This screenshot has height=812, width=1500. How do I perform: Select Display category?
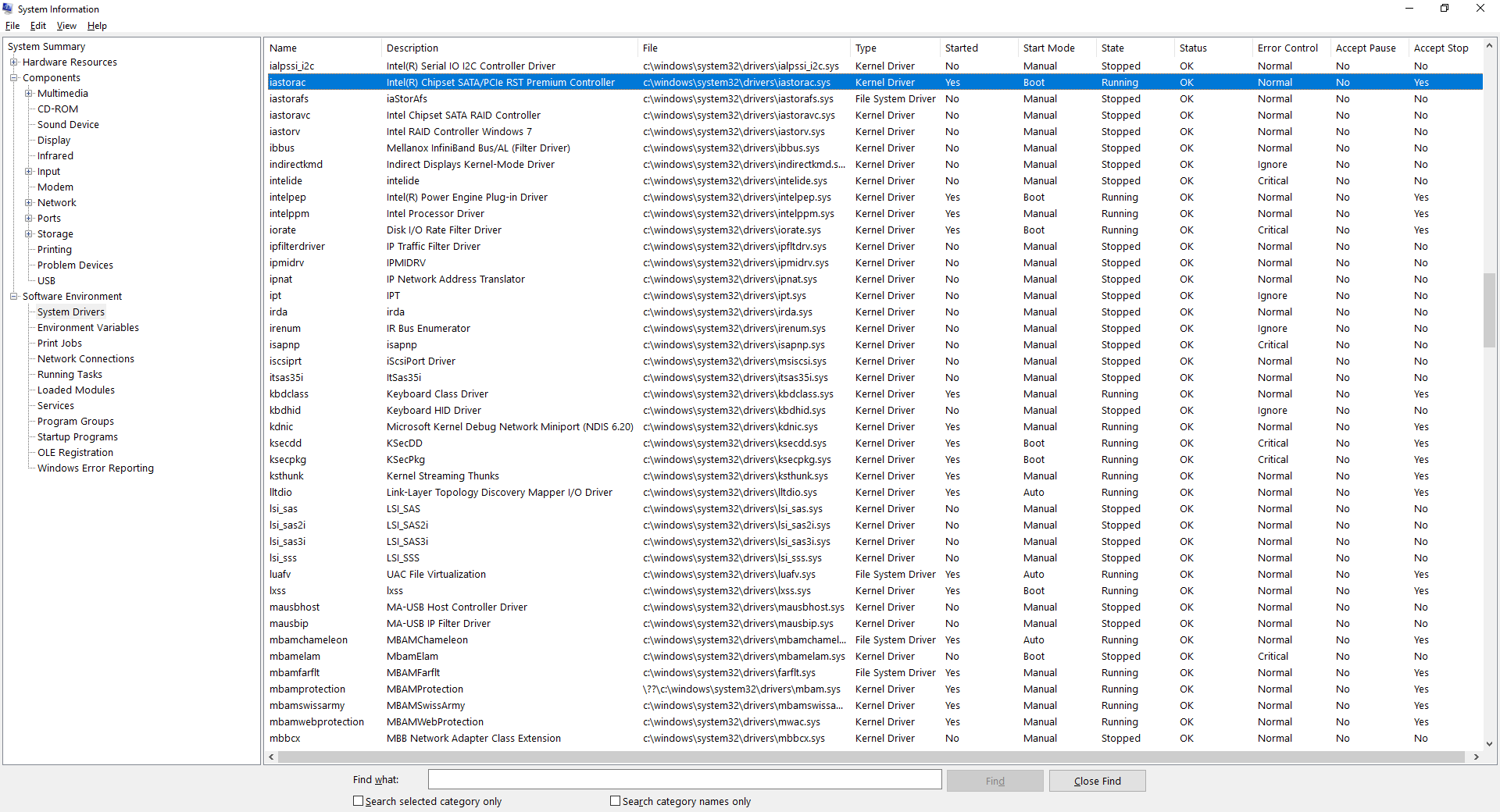[54, 141]
